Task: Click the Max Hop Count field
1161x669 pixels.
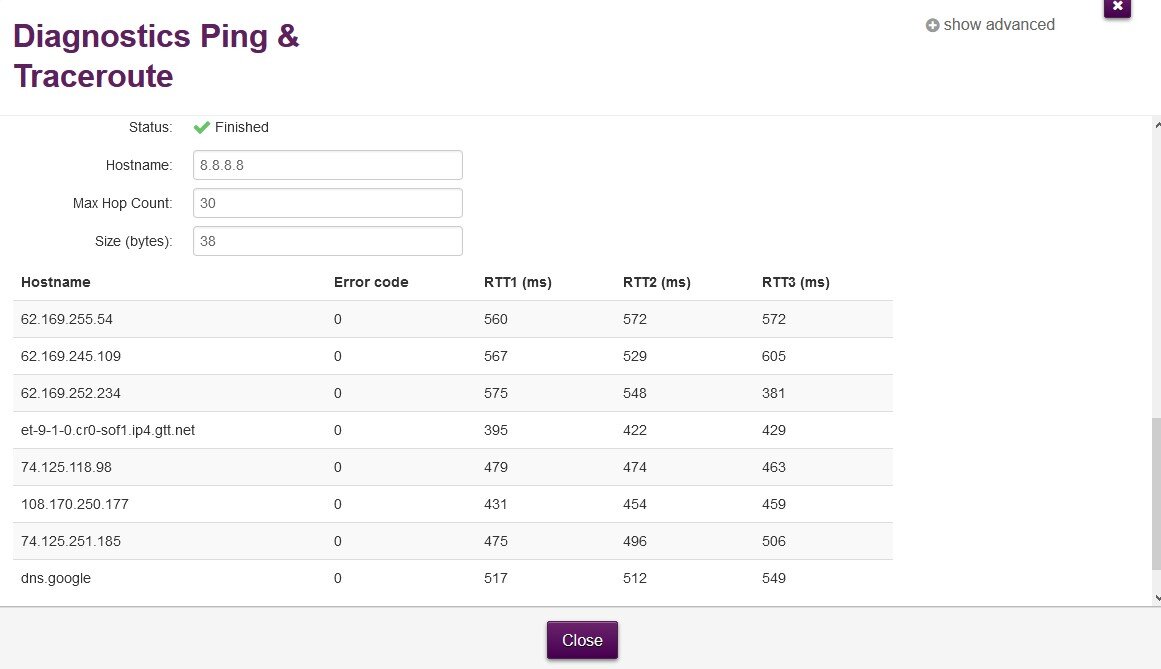Action: [x=328, y=203]
